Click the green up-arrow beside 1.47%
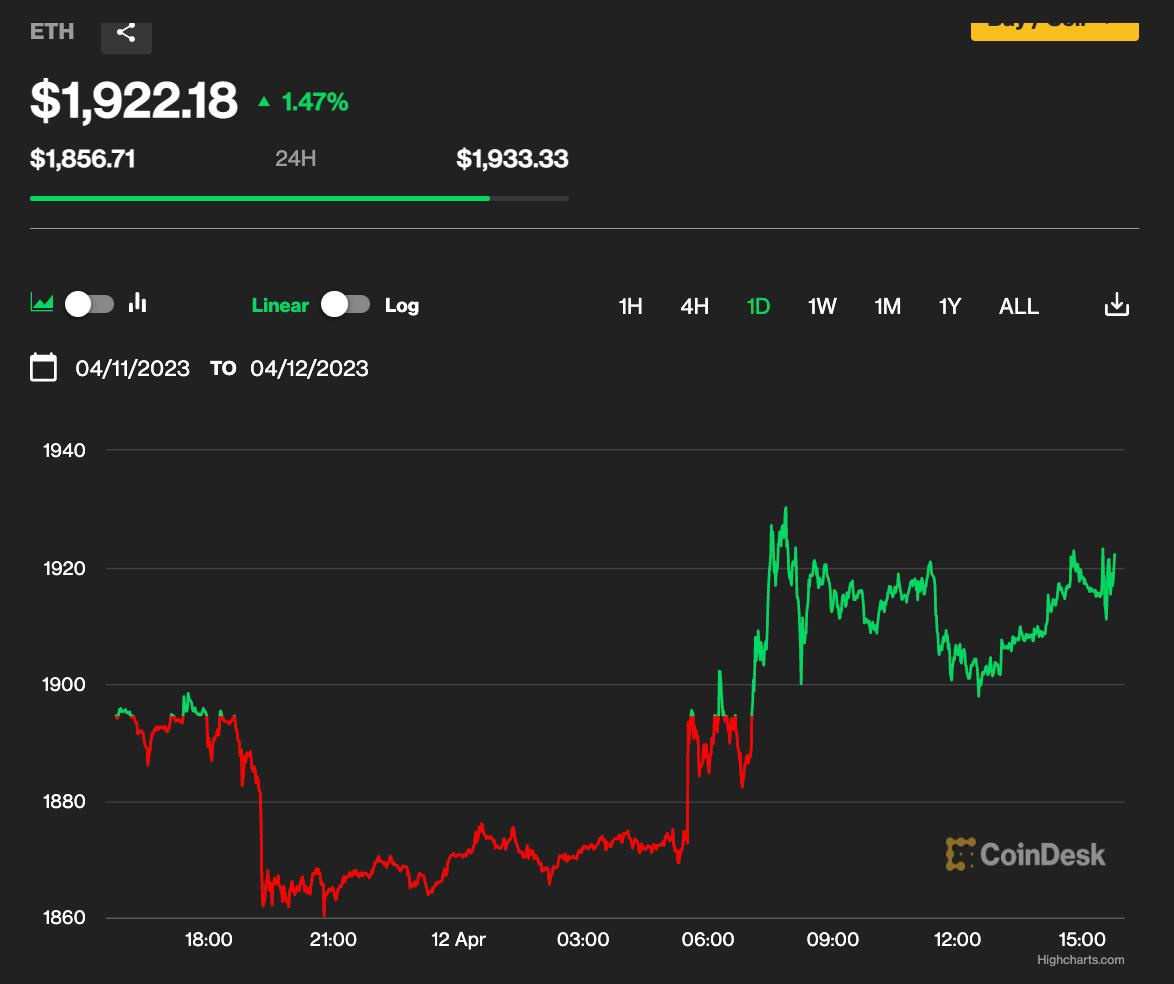1174x984 pixels. [263, 101]
